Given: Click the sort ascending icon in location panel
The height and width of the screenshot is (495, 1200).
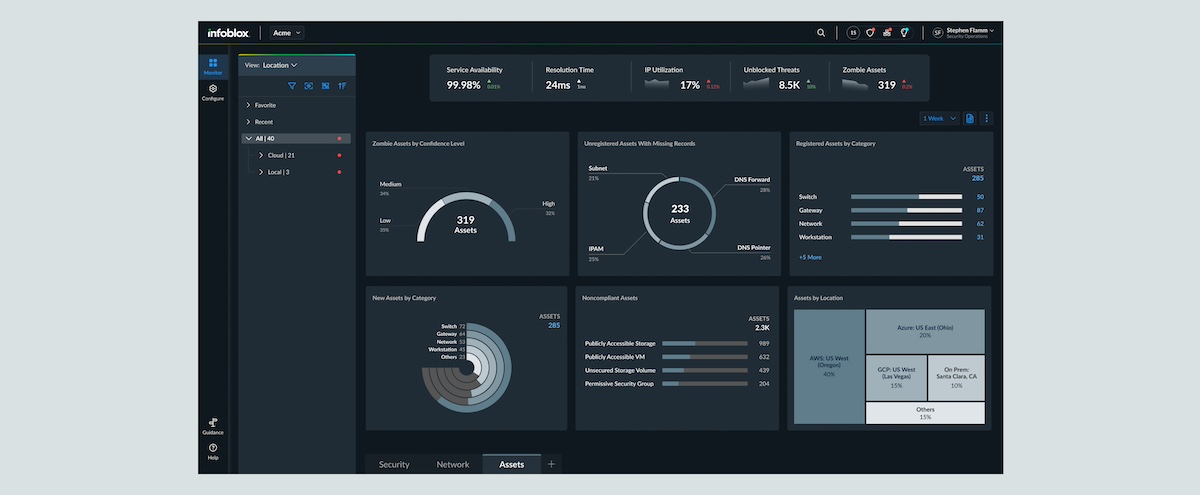Looking at the screenshot, I should [x=342, y=86].
